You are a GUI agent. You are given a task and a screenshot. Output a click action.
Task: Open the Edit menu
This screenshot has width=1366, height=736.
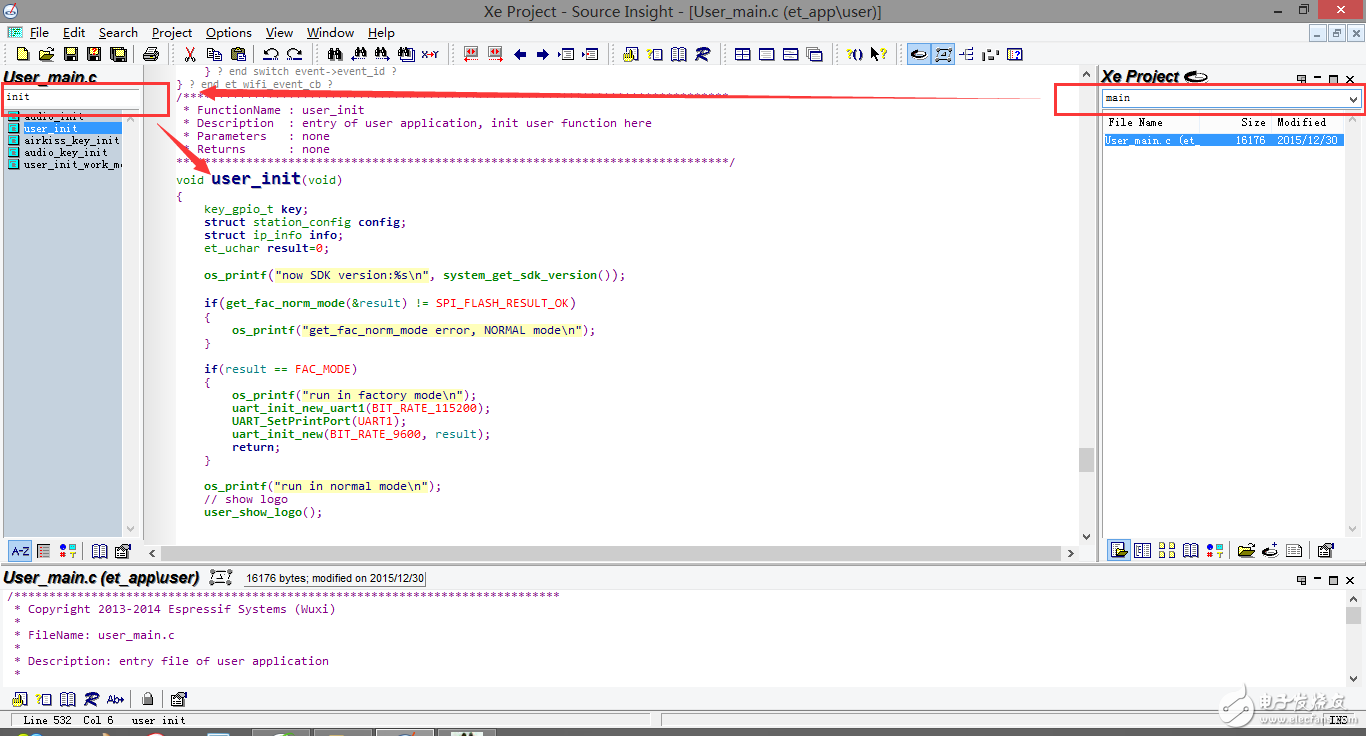(x=74, y=32)
